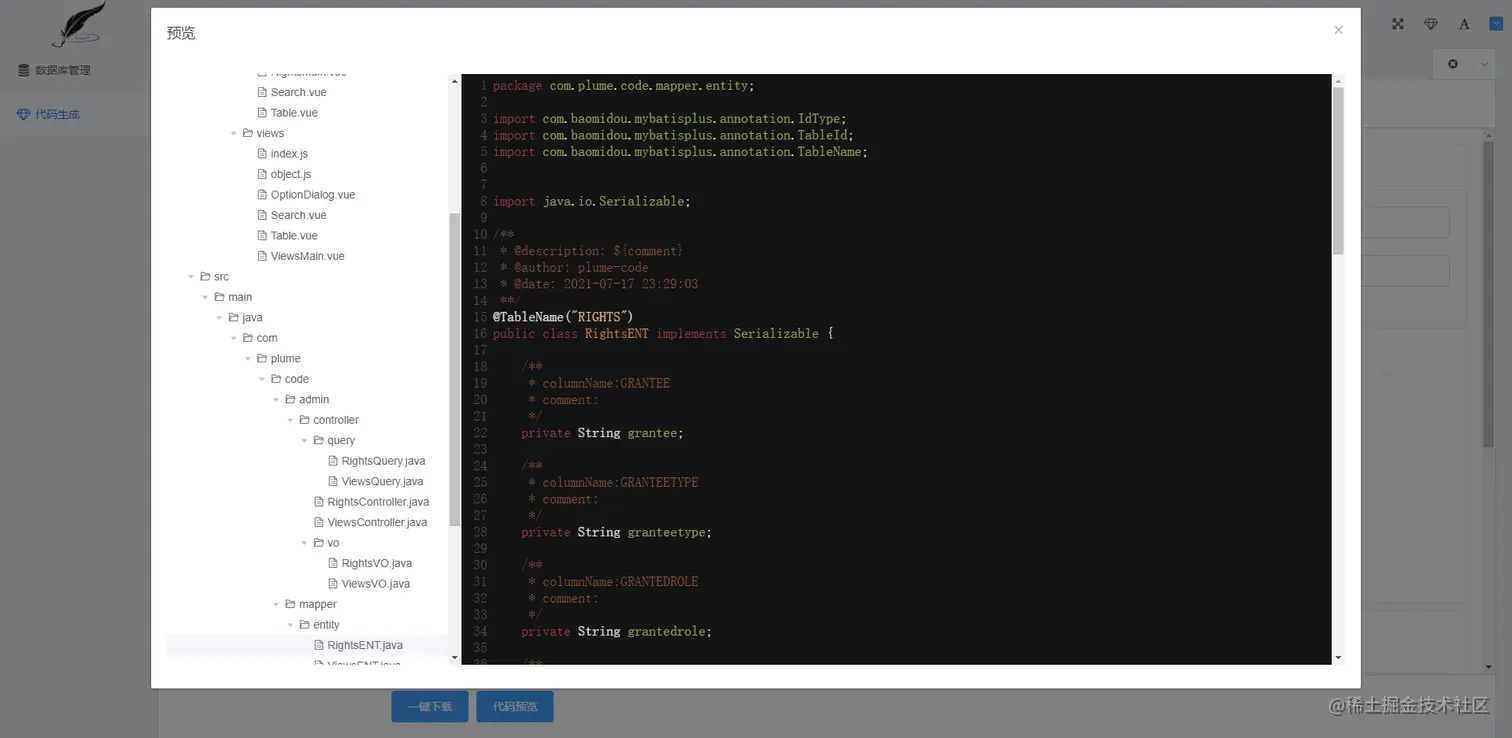Open the blue dropdown in top-right corner
Viewport: 1512px width, 738px height.
pos(1496,23)
